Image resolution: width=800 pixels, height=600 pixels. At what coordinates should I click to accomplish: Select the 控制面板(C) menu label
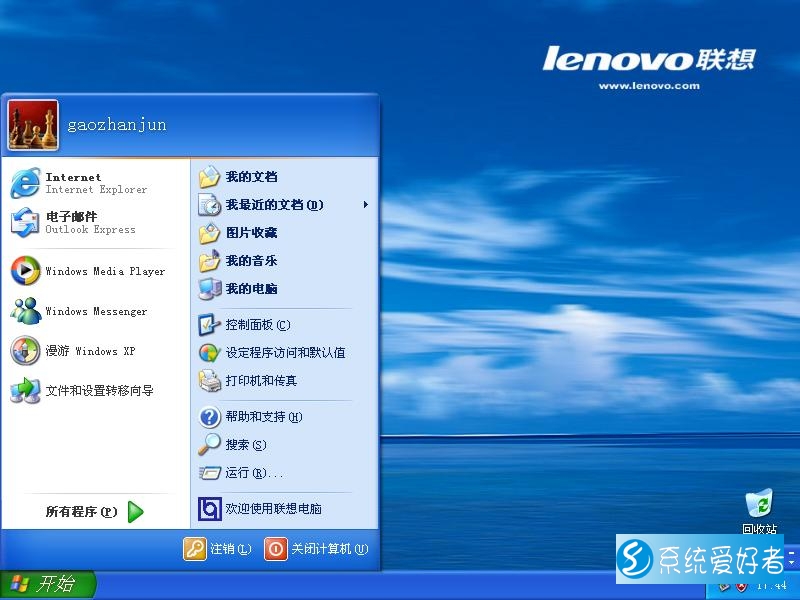point(258,325)
